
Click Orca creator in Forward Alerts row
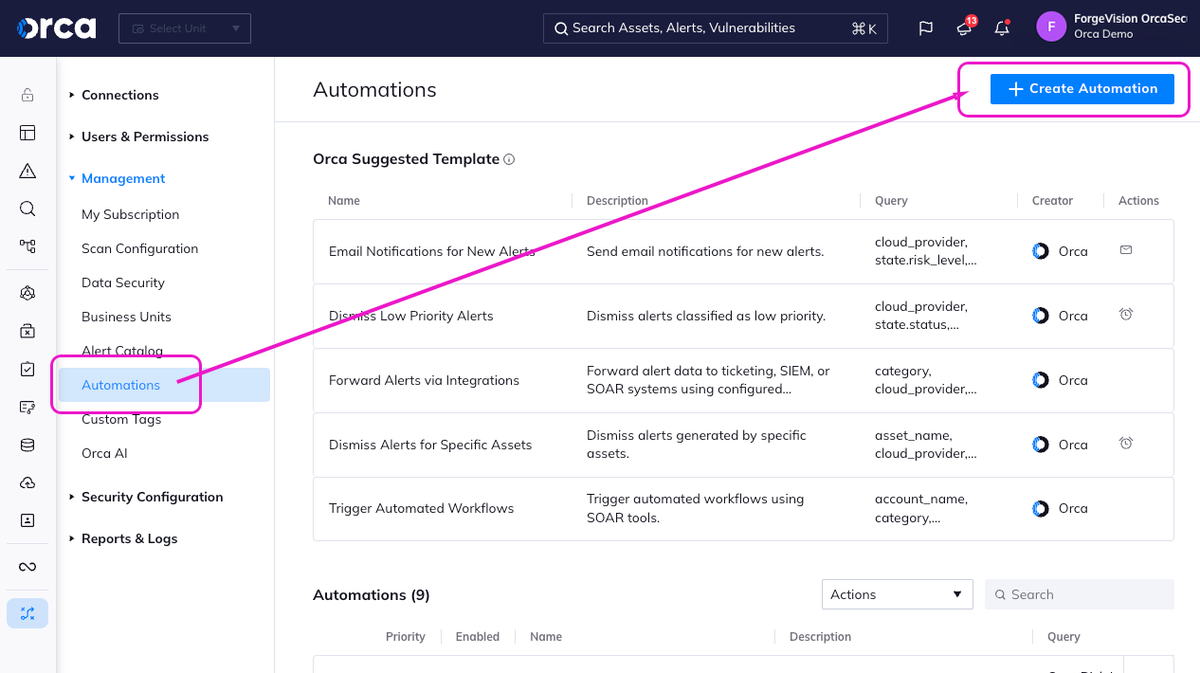(1060, 380)
